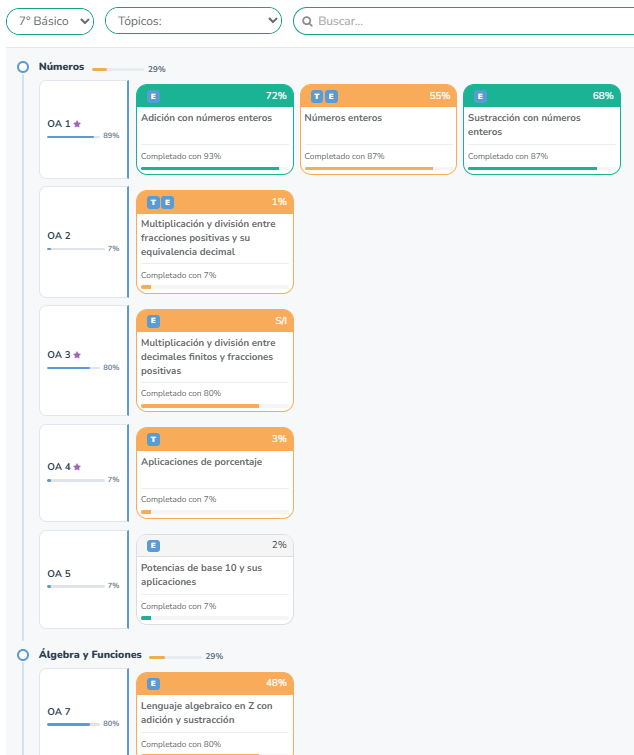Click the search magnifier icon

[308, 21]
